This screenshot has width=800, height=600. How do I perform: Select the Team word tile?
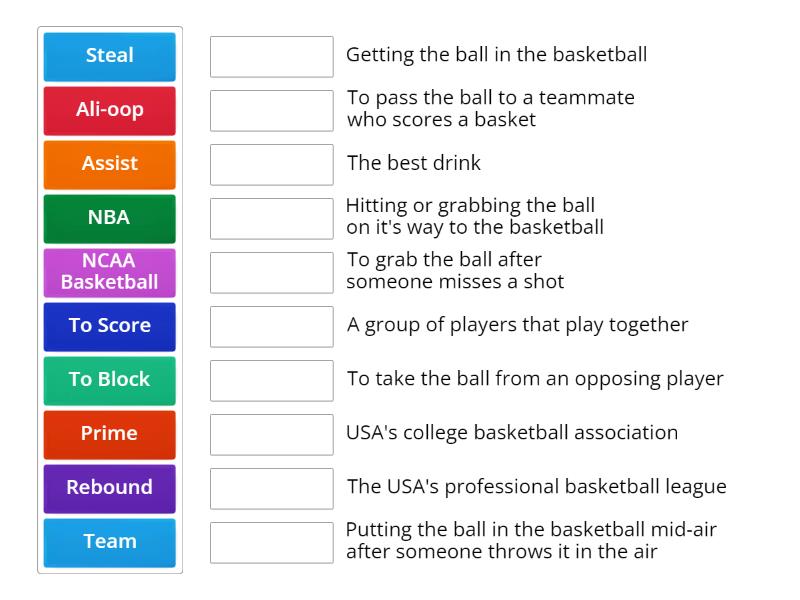point(109,542)
